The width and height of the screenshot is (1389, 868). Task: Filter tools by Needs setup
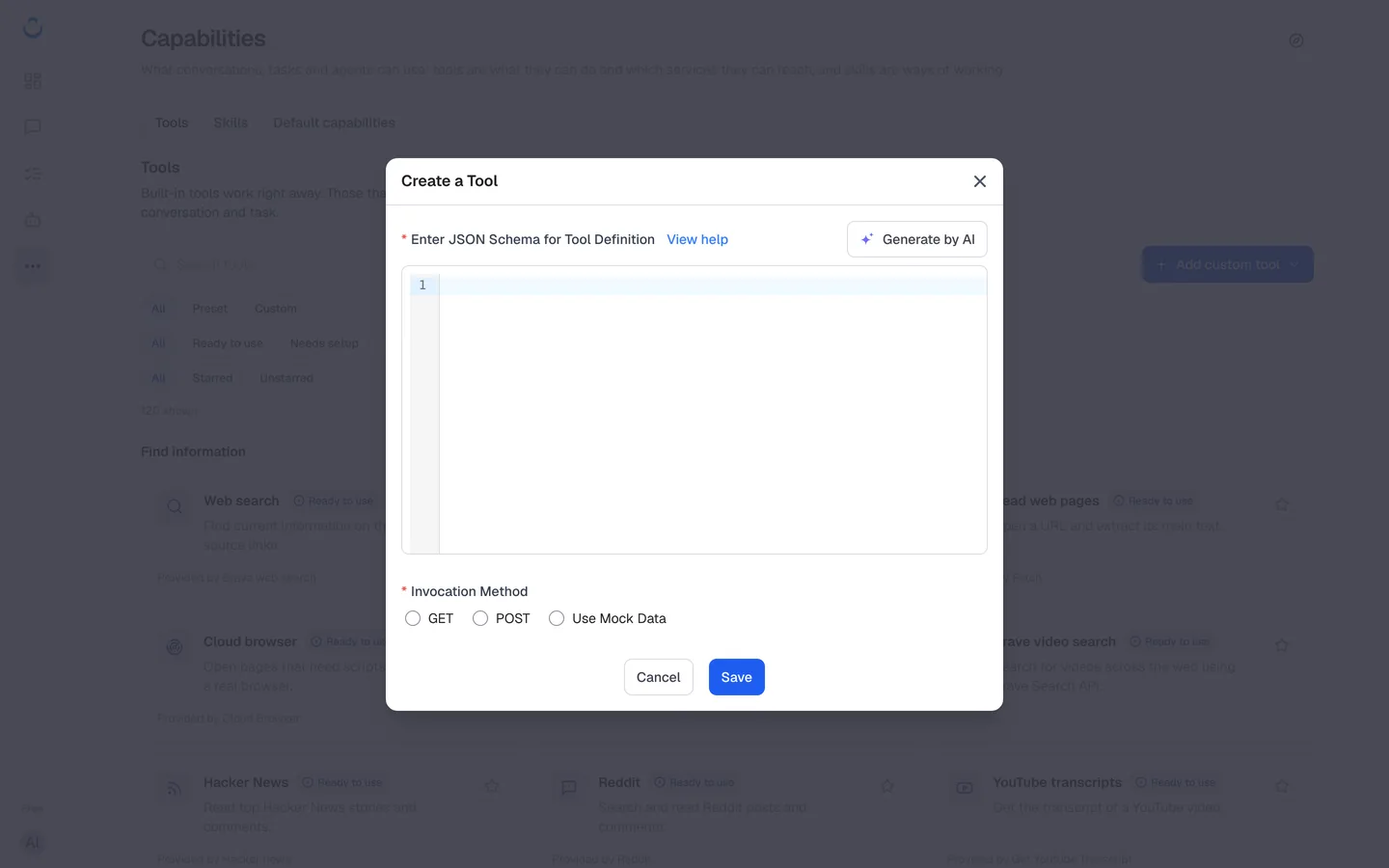click(324, 343)
